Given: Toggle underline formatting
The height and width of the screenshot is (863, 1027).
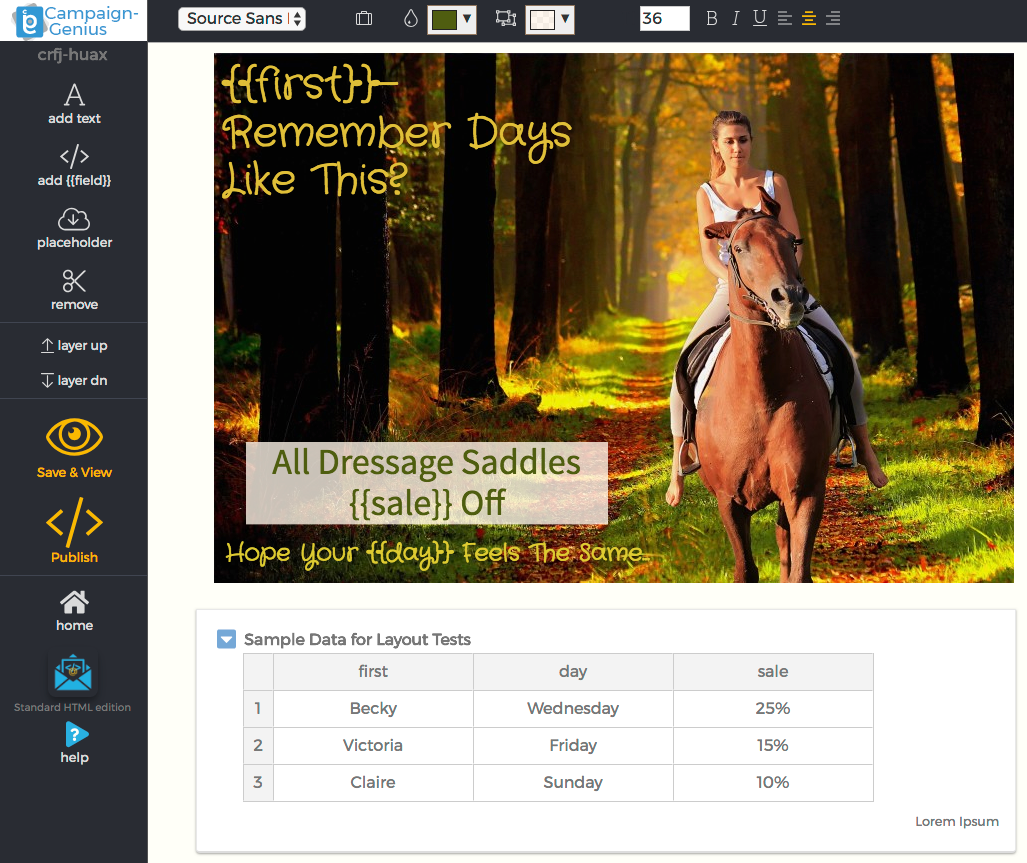Looking at the screenshot, I should click(x=760, y=18).
